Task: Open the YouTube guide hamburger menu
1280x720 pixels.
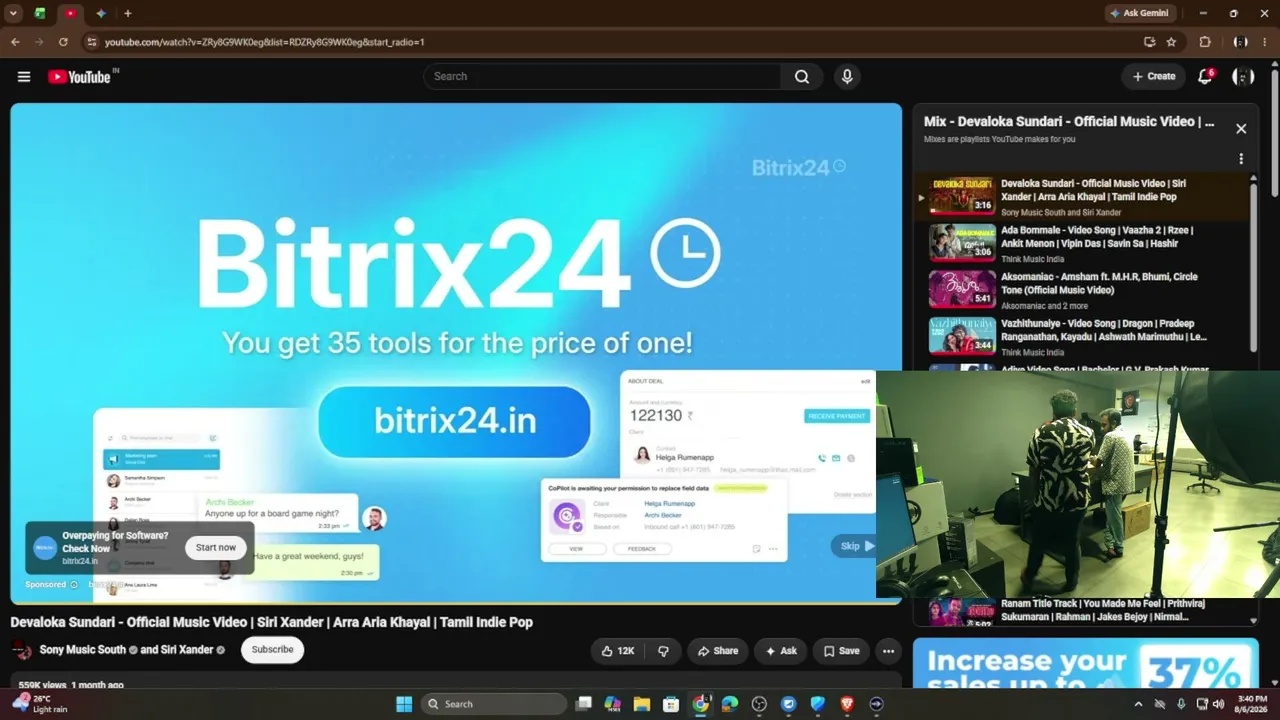Action: 24,77
